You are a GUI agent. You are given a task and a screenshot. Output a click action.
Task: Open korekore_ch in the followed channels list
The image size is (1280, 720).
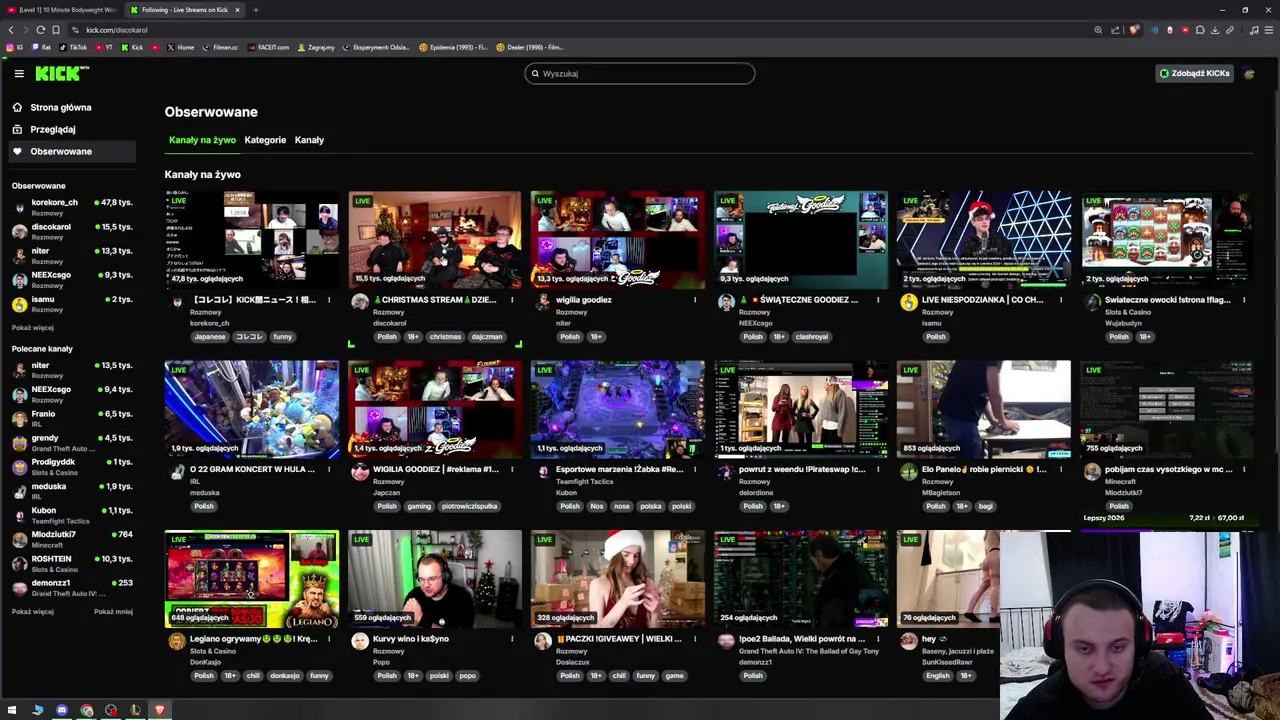(x=72, y=207)
